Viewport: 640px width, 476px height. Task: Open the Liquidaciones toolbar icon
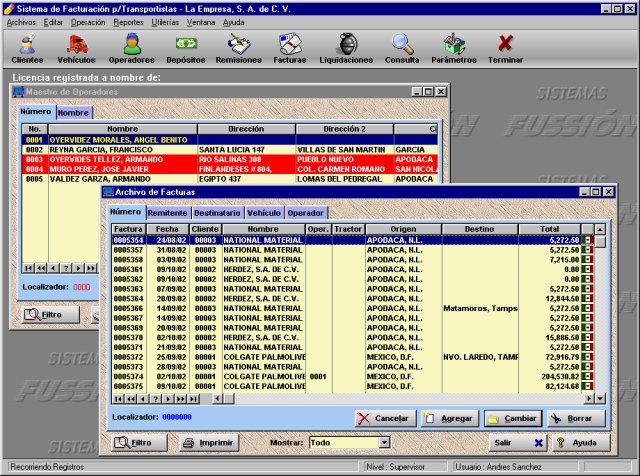point(345,48)
